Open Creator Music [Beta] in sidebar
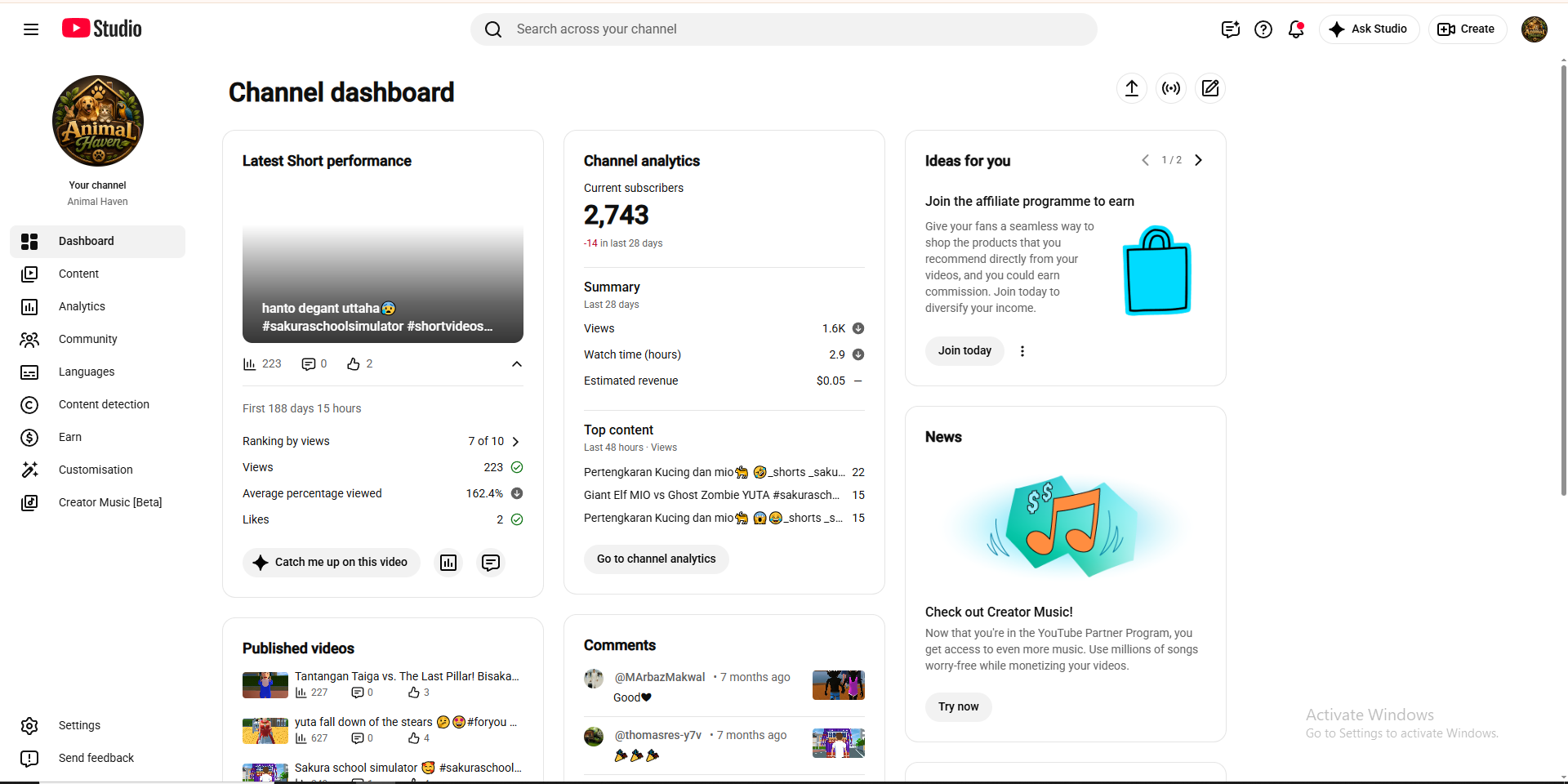 point(98,503)
